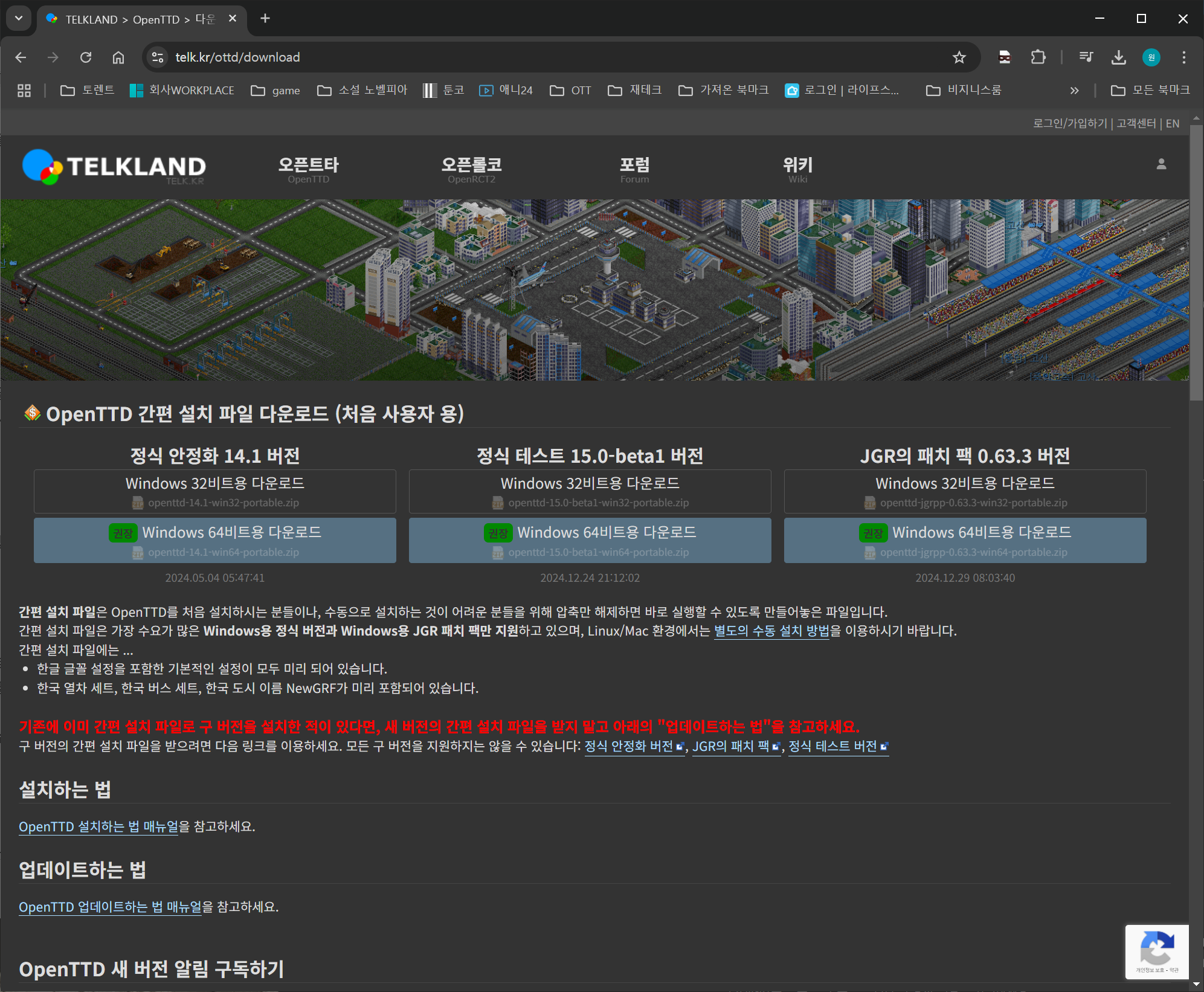The height and width of the screenshot is (992, 1204).
Task: Click the reCAPTCHA badge
Action: [1156, 952]
